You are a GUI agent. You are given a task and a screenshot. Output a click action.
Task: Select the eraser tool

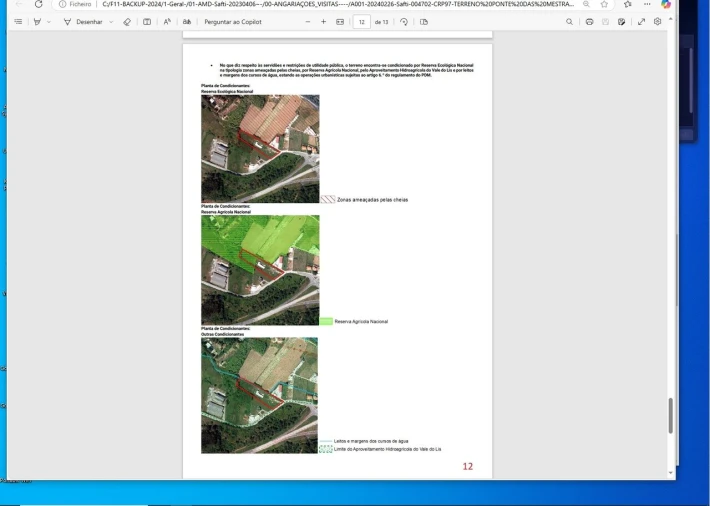[127, 22]
